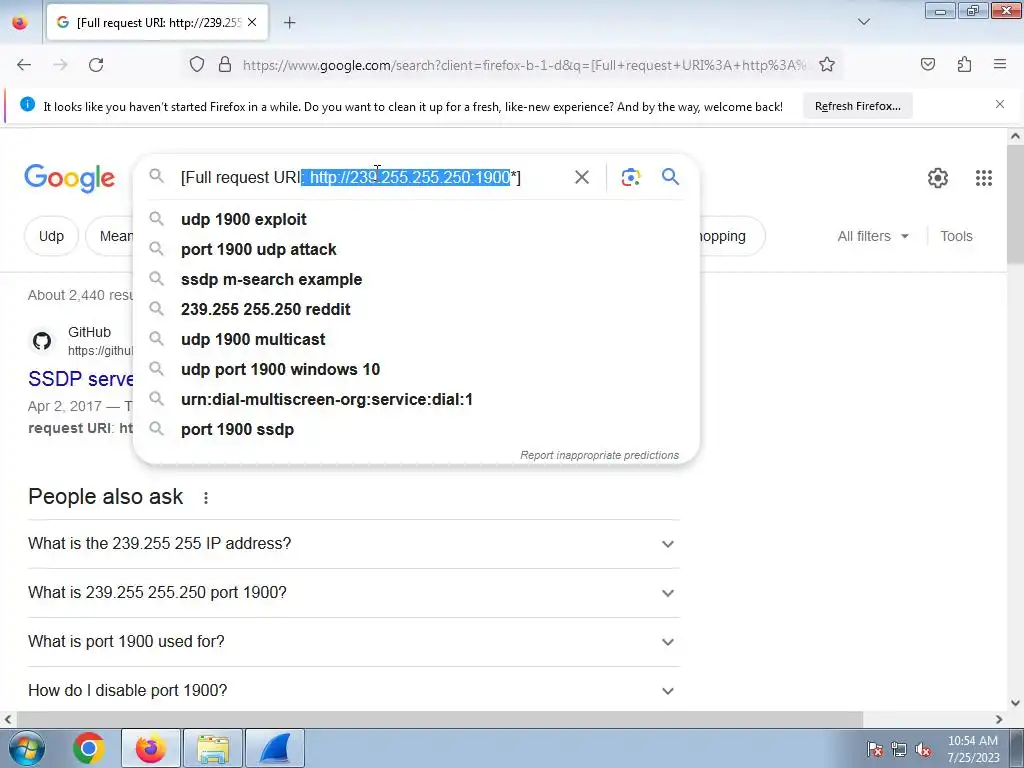Save page to Pocket

928,65
